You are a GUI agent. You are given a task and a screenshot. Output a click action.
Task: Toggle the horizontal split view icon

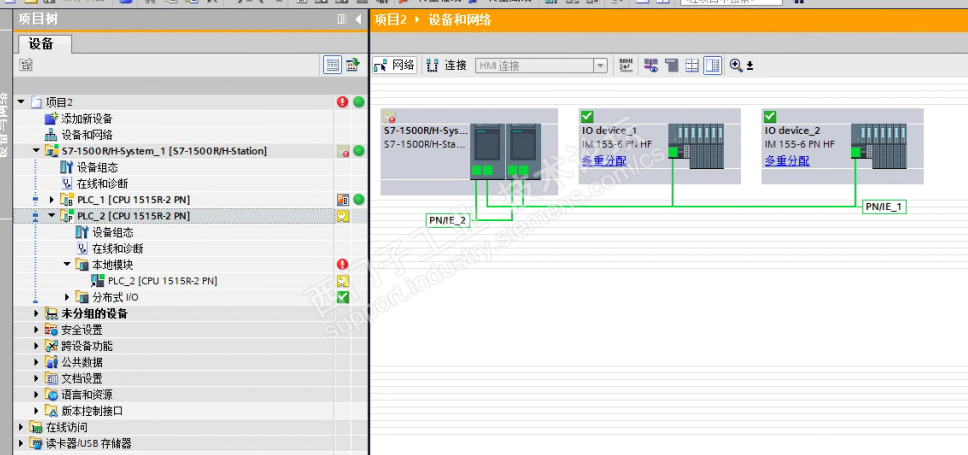692,65
